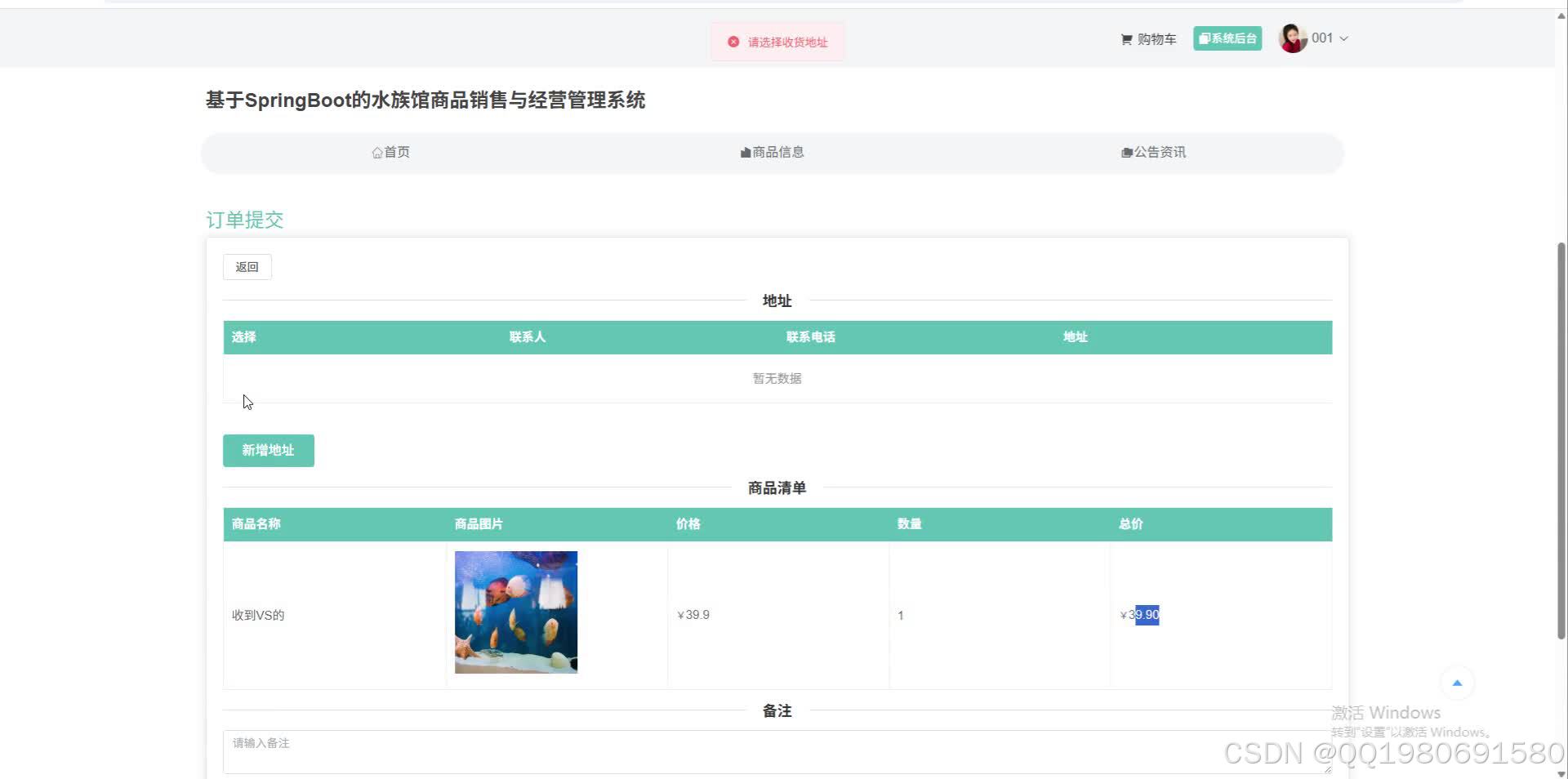The width and height of the screenshot is (1568, 779).
Task: Click the 商品名称 column header
Action: click(256, 524)
